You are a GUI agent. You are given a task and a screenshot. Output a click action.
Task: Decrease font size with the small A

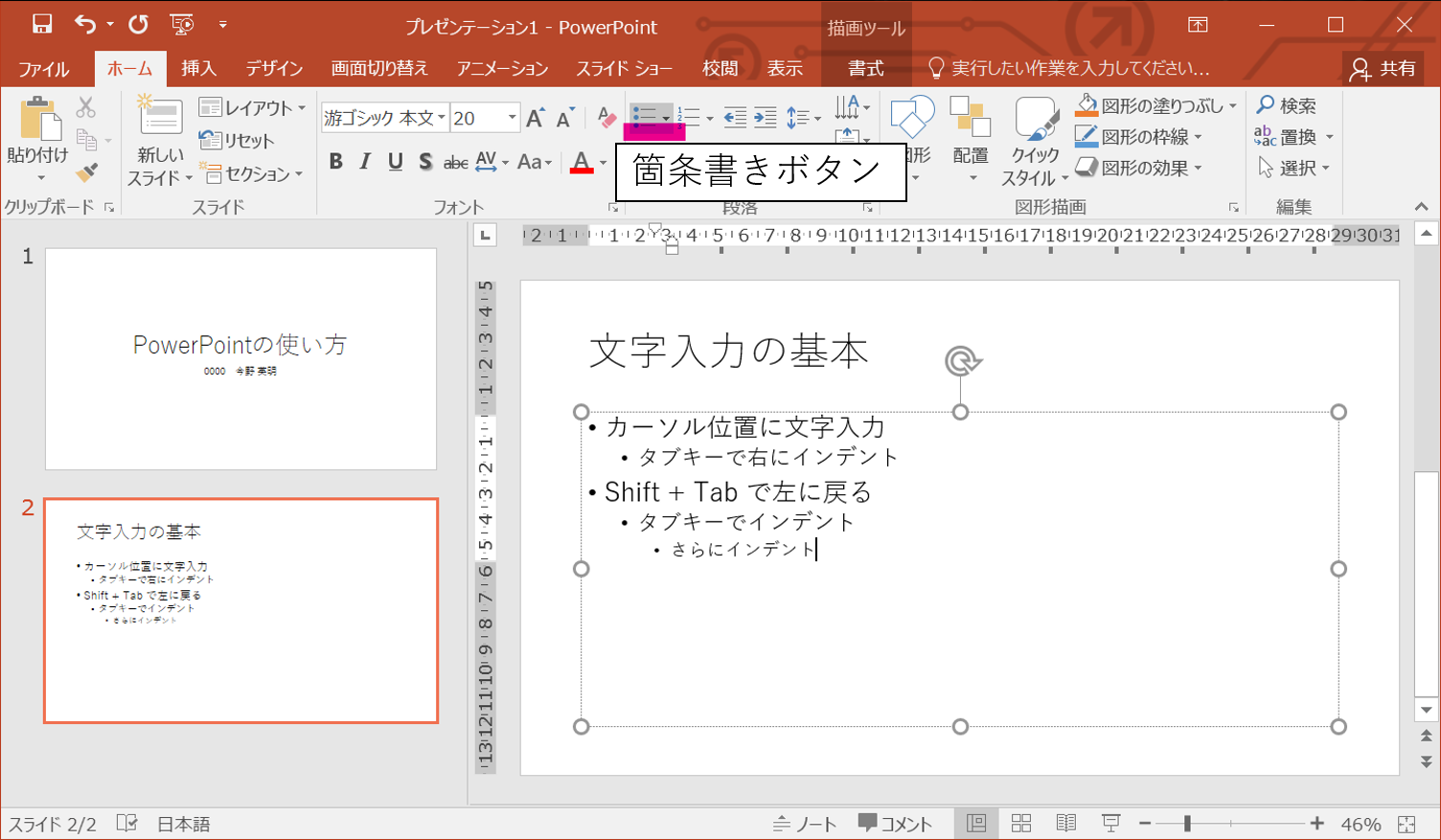click(x=565, y=118)
